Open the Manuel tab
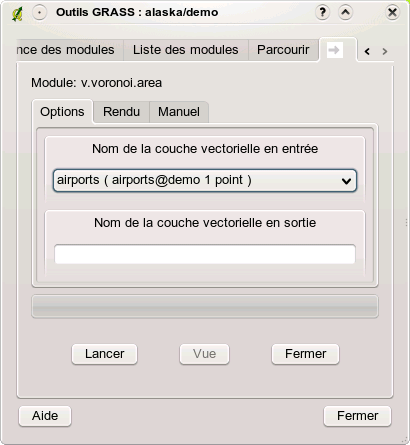 pyautogui.click(x=179, y=112)
